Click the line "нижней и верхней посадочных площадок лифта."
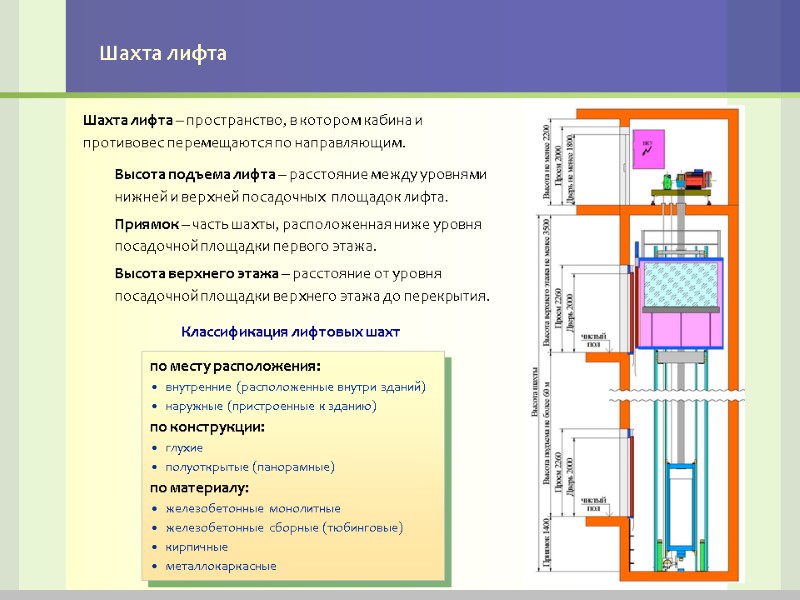This screenshot has height=600, width=800. tap(281, 197)
